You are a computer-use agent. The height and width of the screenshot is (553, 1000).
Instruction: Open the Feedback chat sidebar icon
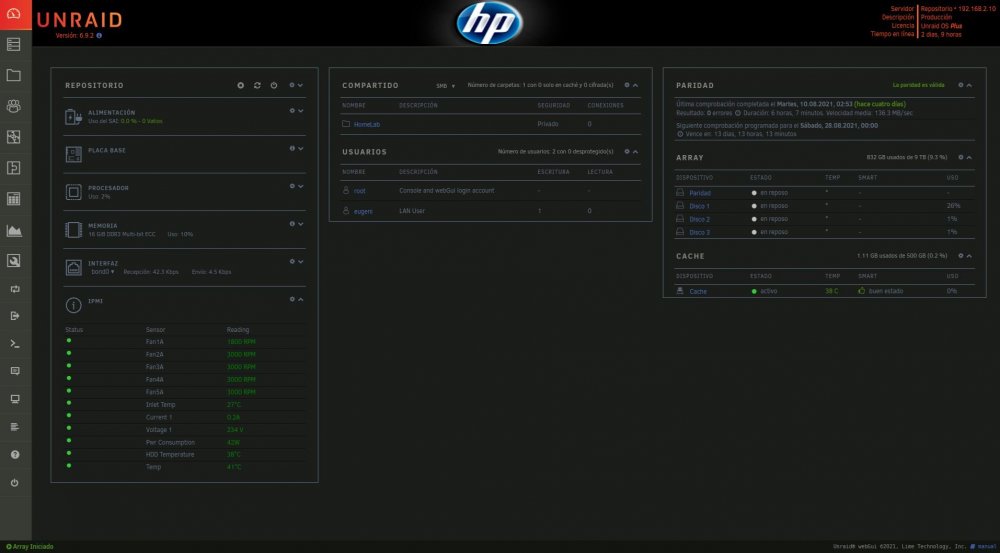(15, 371)
